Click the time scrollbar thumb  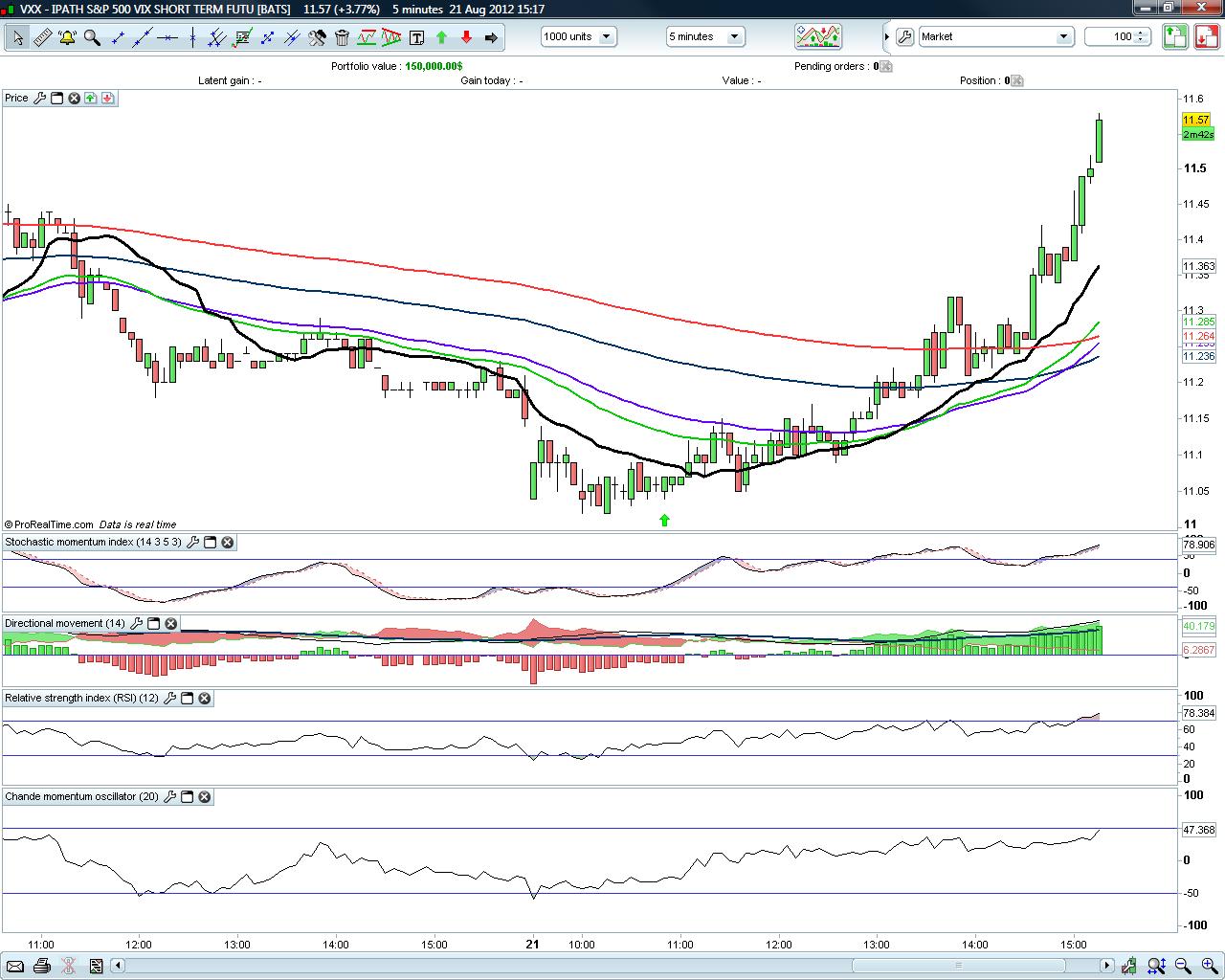(x=959, y=966)
